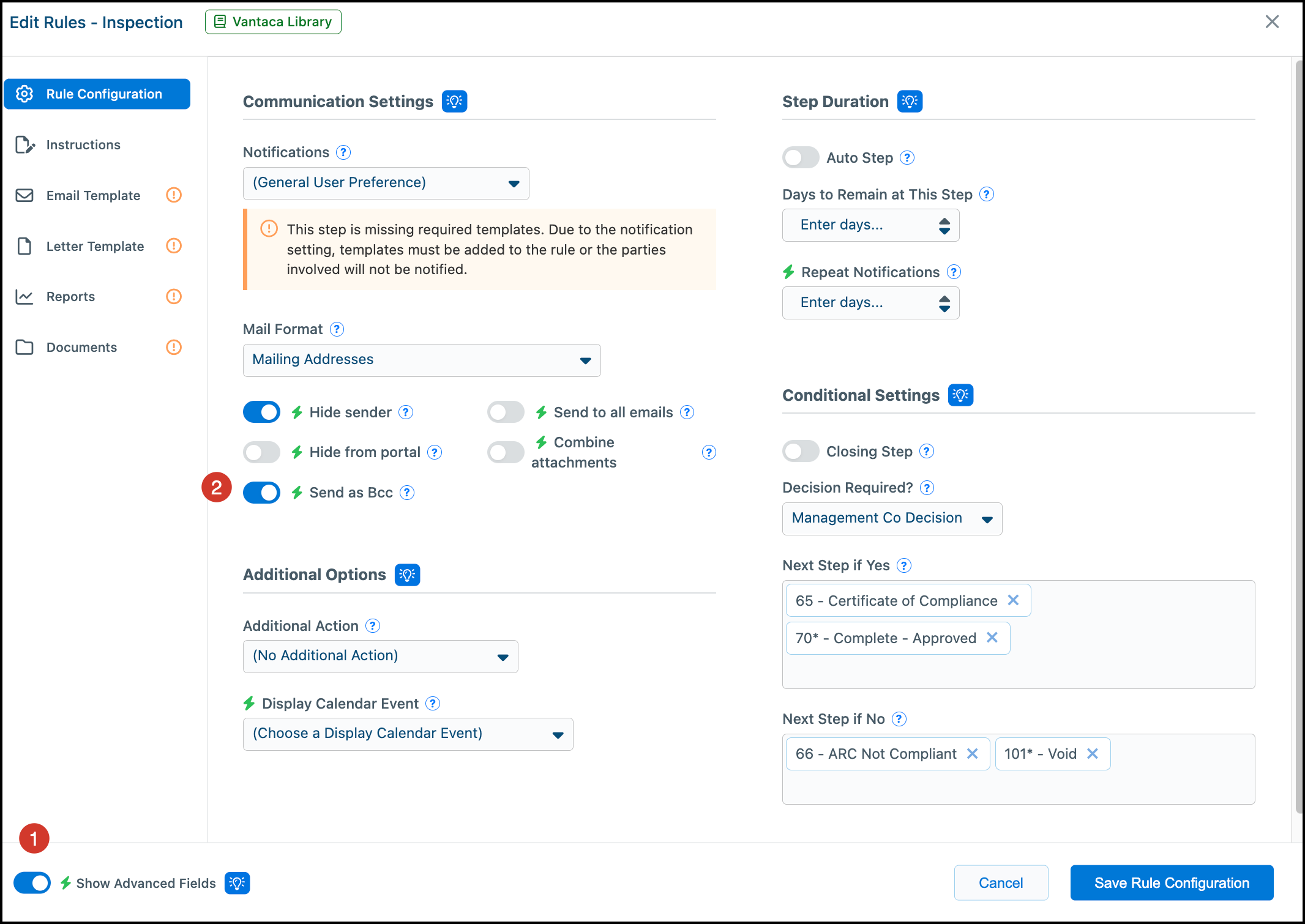Image resolution: width=1305 pixels, height=924 pixels.
Task: Open the Additional Action dropdown
Action: [381, 657]
